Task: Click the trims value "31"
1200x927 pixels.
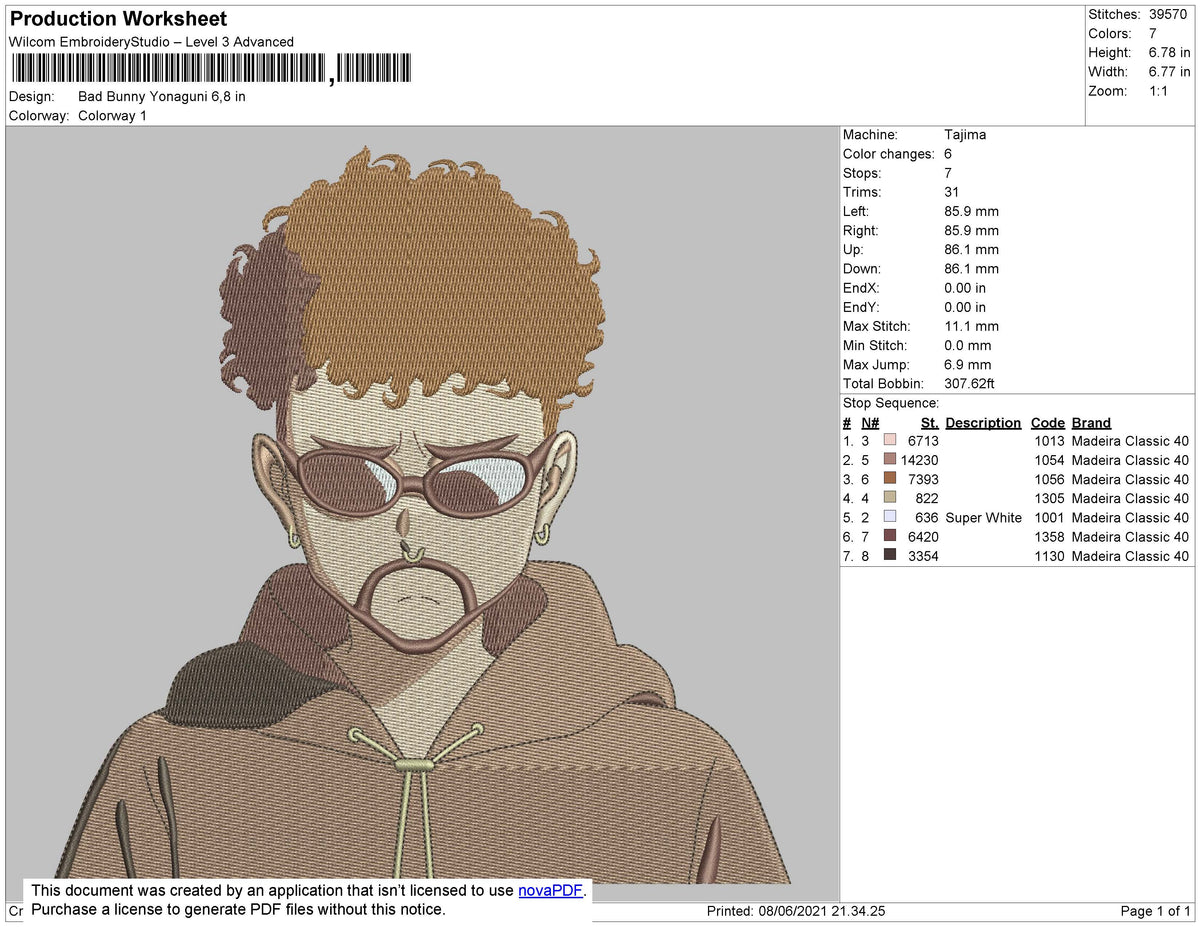Action: [951, 192]
